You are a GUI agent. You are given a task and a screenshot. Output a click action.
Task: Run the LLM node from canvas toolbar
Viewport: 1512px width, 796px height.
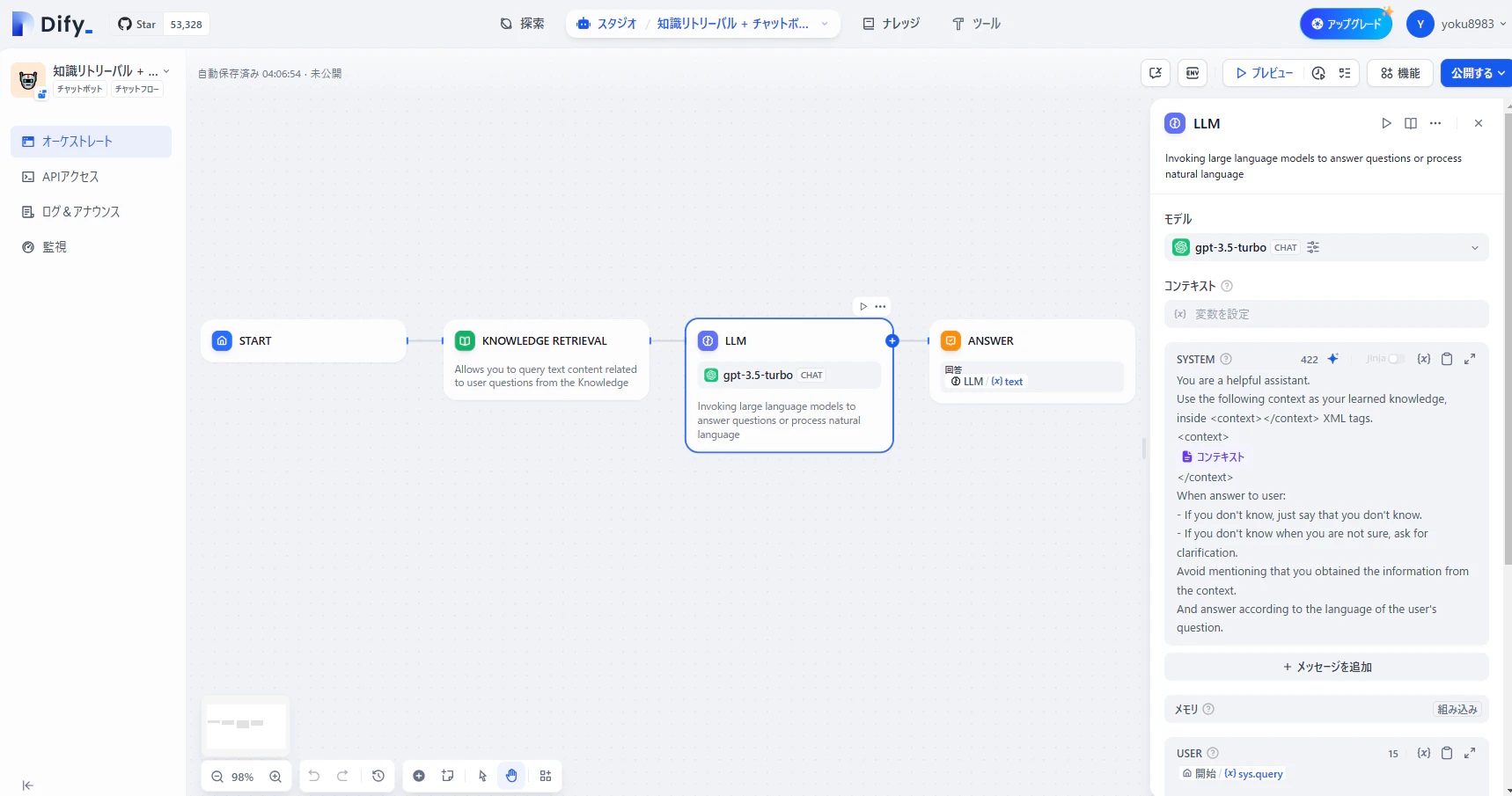(x=863, y=306)
